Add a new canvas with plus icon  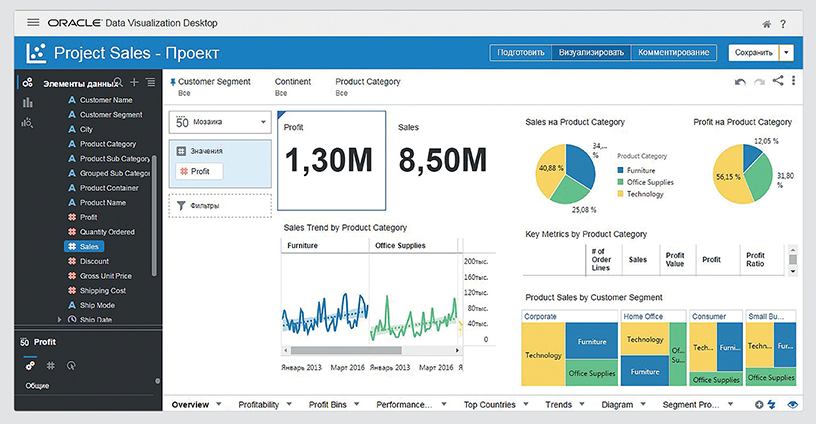coord(759,404)
